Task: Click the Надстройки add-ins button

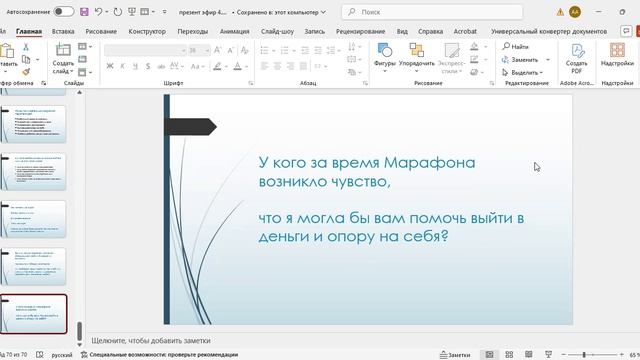Action: 617,55
